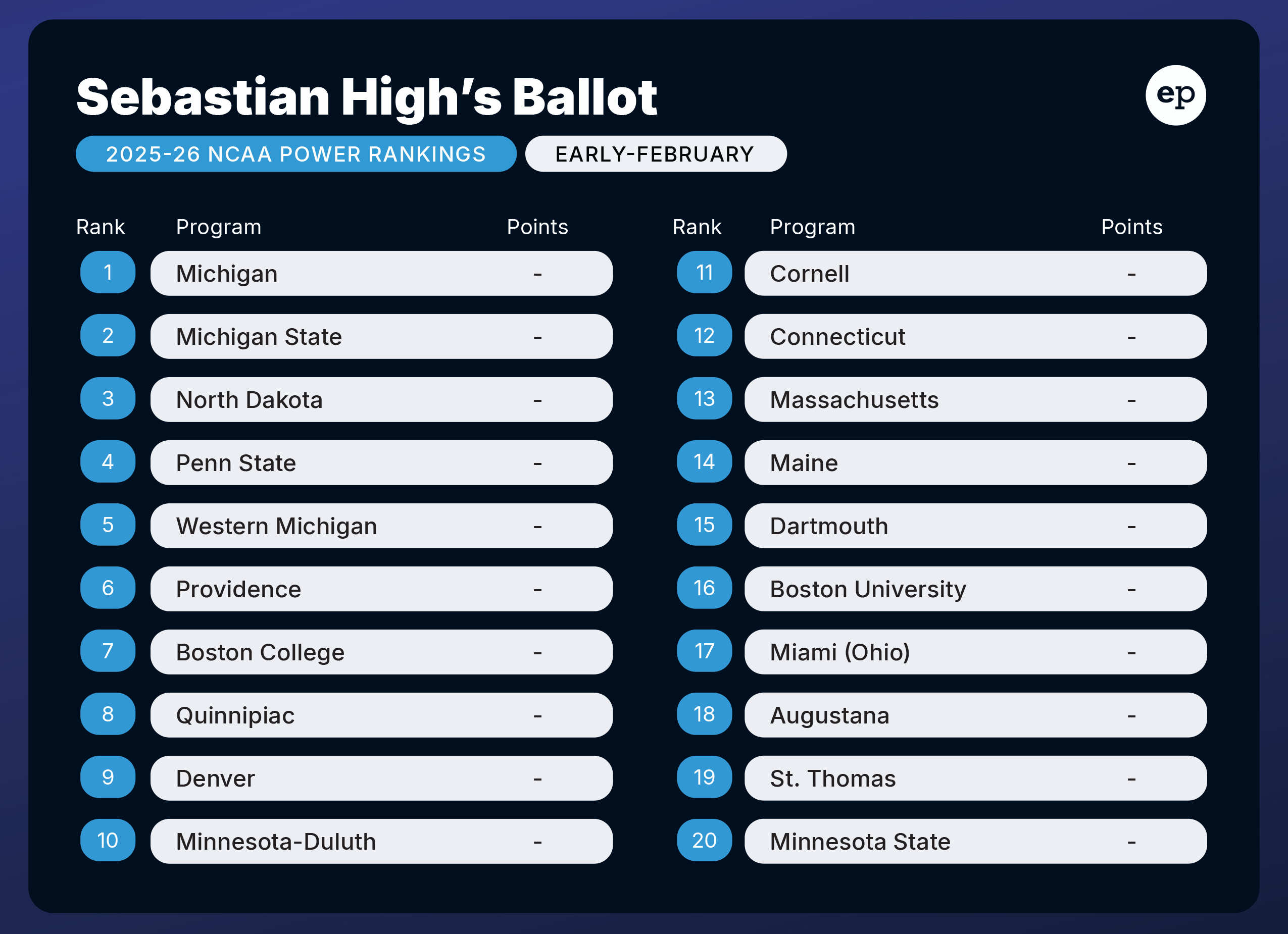This screenshot has height=934, width=1288.
Task: Click the rank 20 badge
Action: click(x=704, y=840)
